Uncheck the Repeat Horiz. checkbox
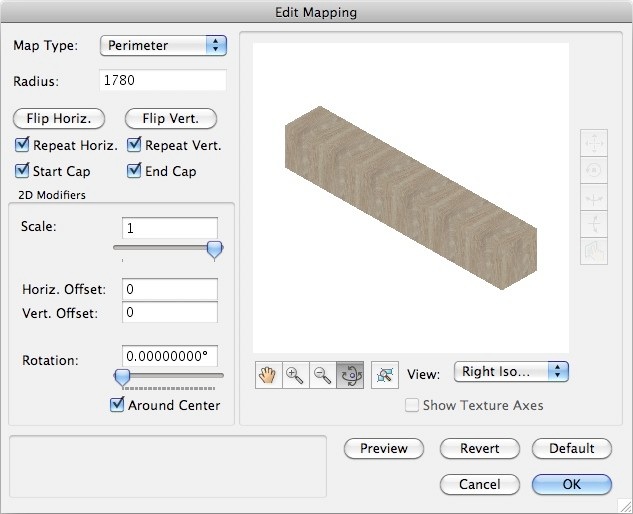 click(22, 145)
